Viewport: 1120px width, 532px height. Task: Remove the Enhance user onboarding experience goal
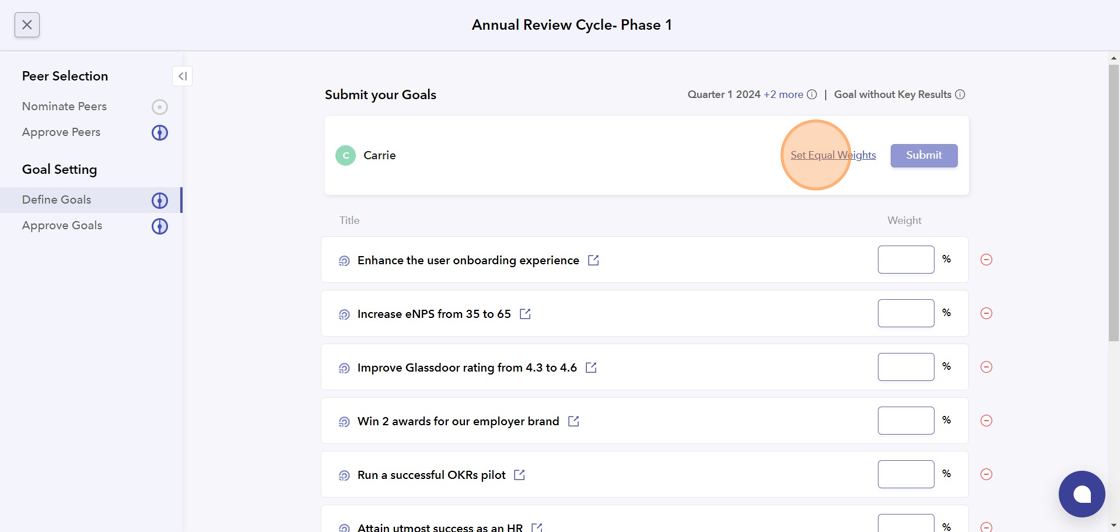coord(986,260)
